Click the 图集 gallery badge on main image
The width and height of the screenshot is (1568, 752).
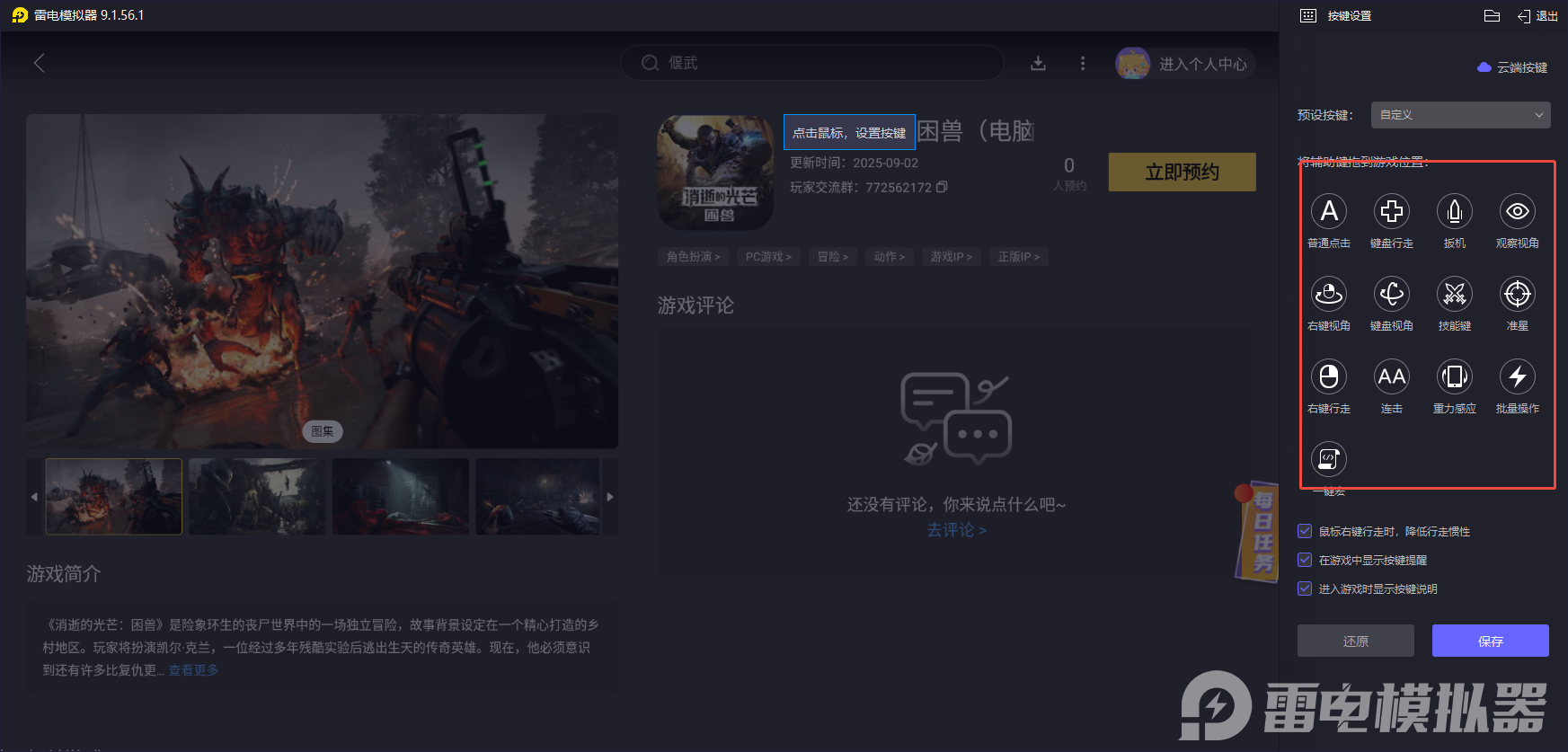(x=323, y=431)
